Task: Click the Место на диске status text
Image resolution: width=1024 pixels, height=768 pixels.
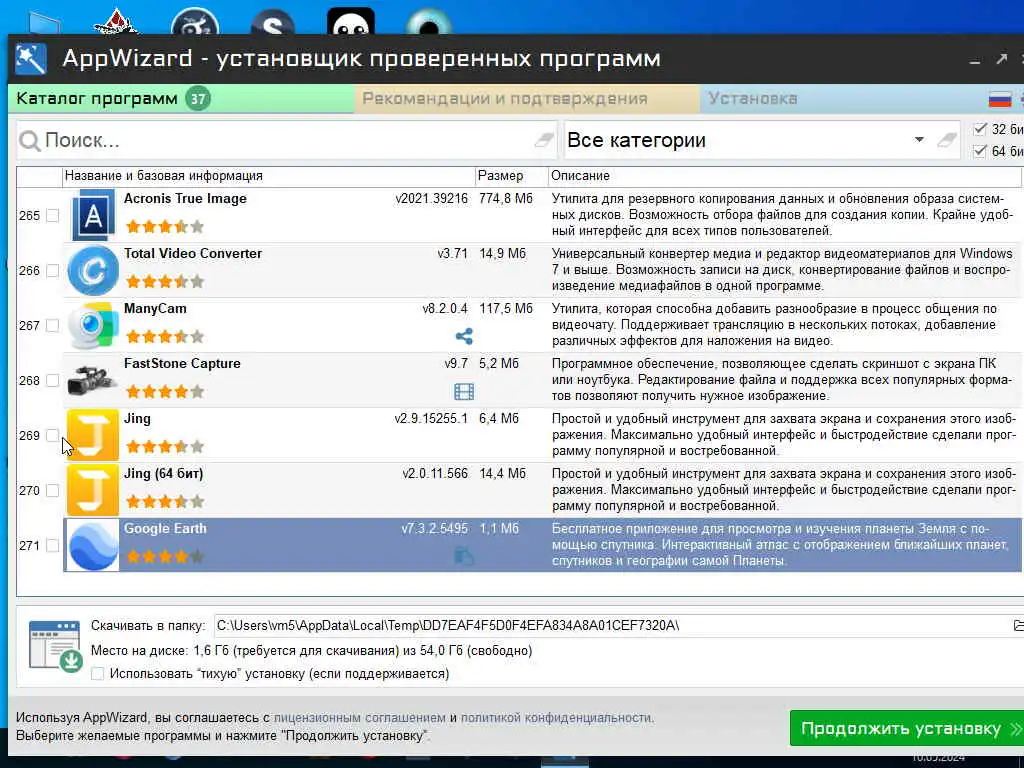Action: pos(312,651)
